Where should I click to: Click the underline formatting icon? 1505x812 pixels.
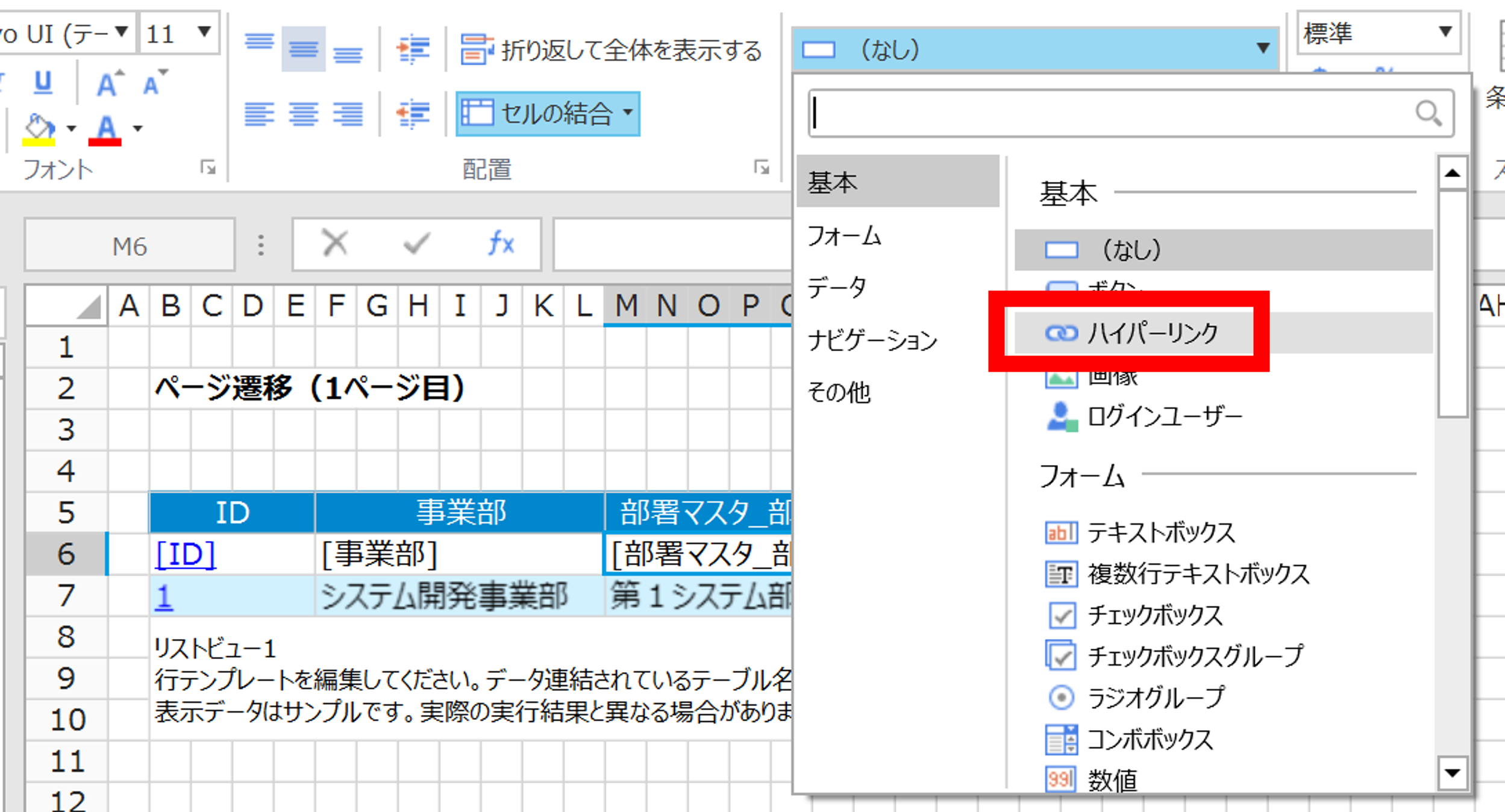click(43, 83)
